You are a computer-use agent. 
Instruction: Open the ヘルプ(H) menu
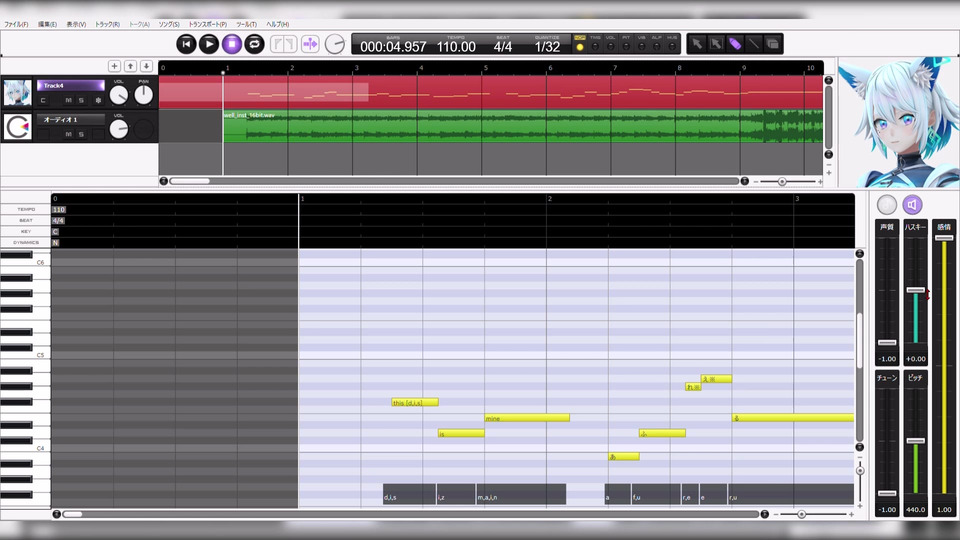277,24
